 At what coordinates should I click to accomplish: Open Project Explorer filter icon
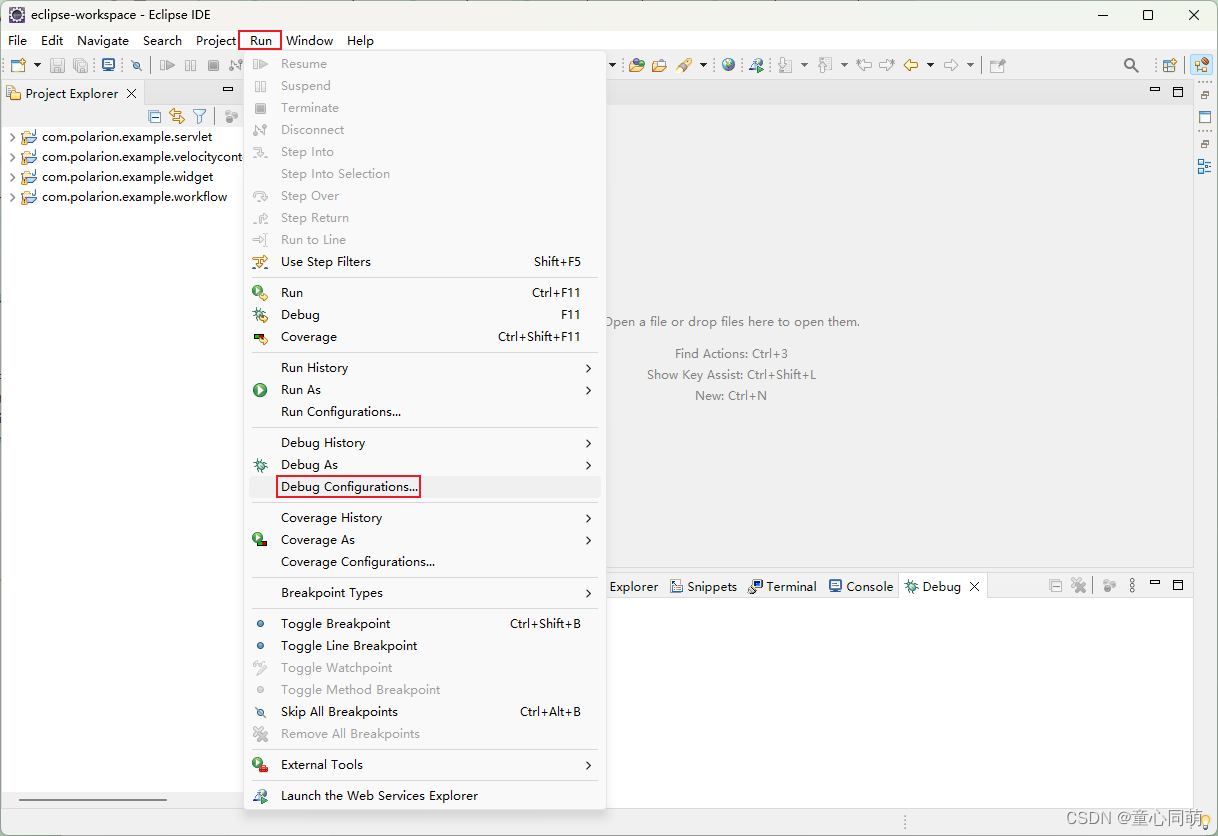click(x=200, y=116)
